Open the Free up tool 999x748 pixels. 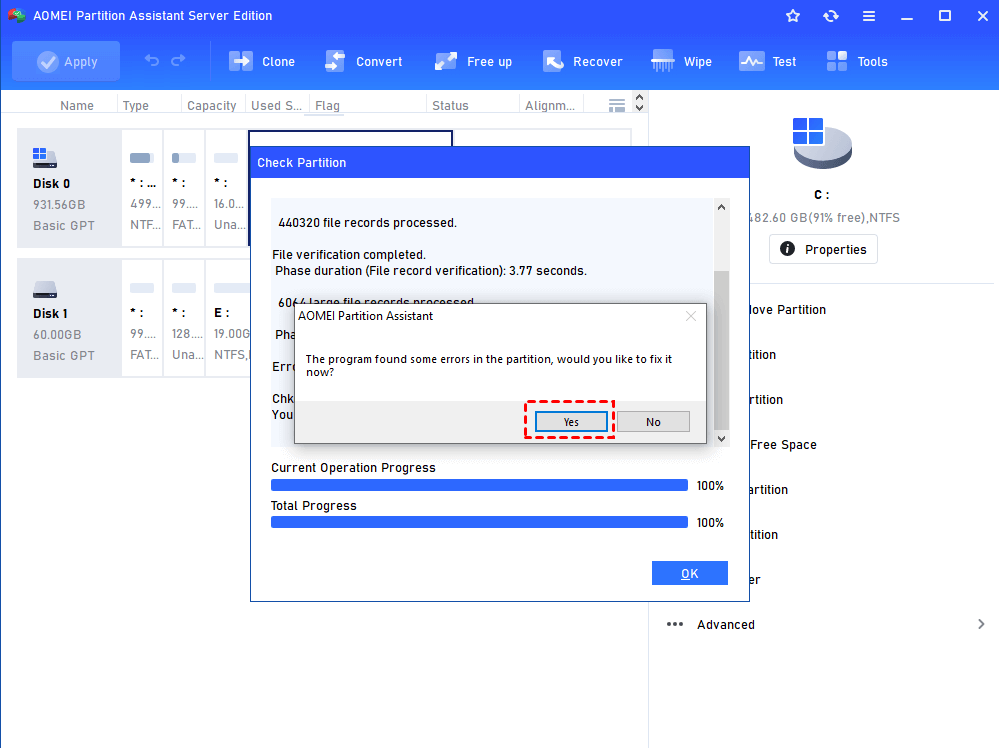[473, 61]
